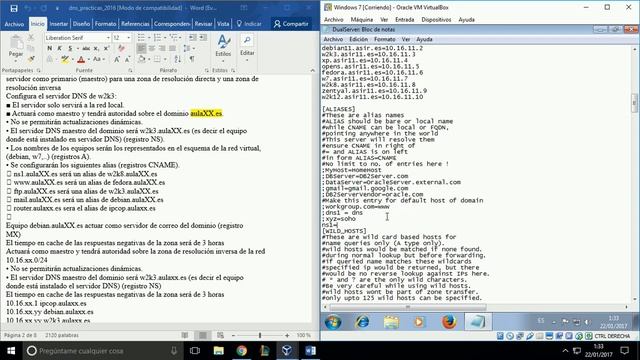The image size is (640, 360).
Task: Toggle center paragraph alignment
Action: click(151, 49)
